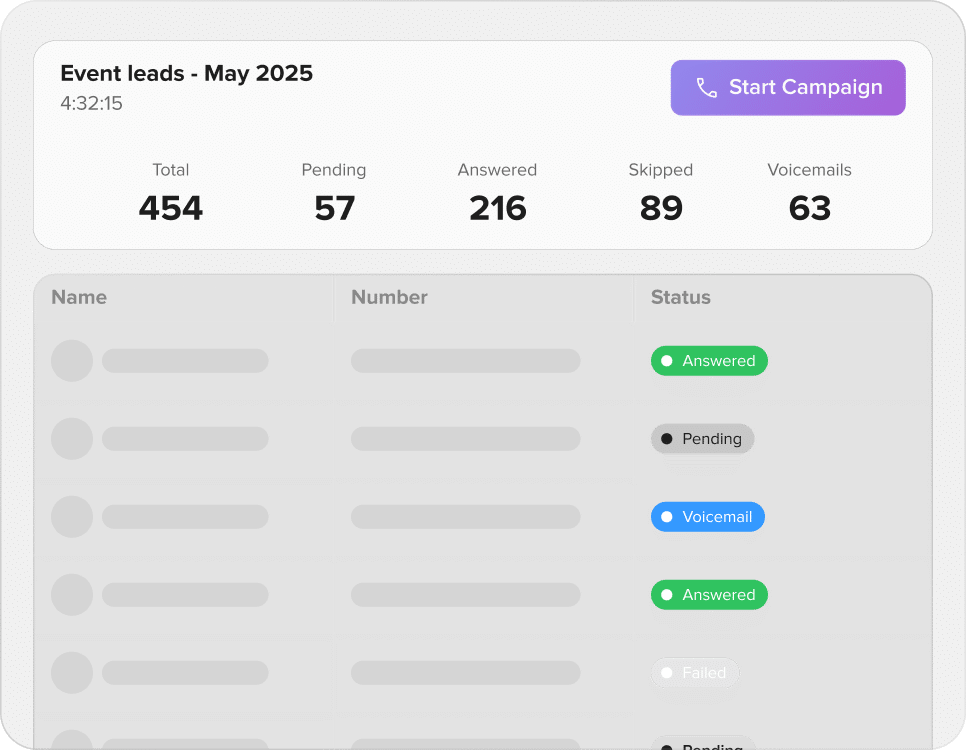The height and width of the screenshot is (750, 966).
Task: Click the Answered badge in fourth row
Action: pyautogui.click(x=709, y=595)
